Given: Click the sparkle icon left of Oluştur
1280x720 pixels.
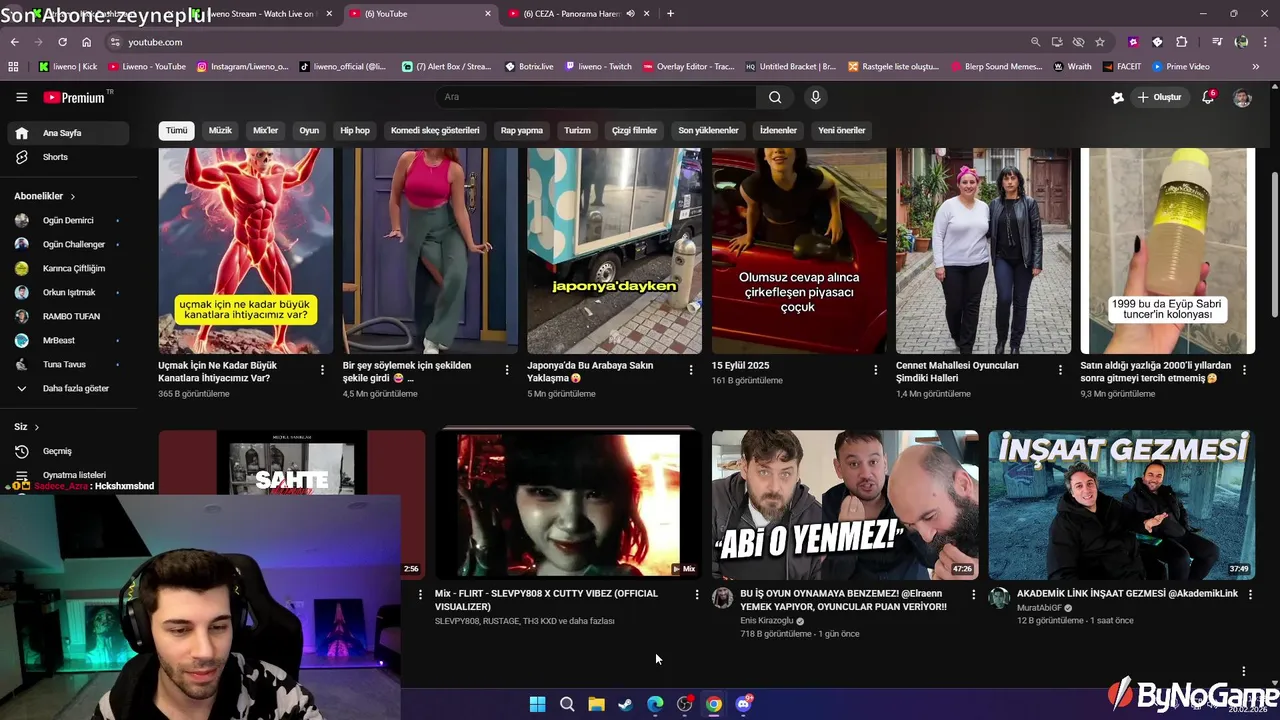Looking at the screenshot, I should click(1117, 97).
